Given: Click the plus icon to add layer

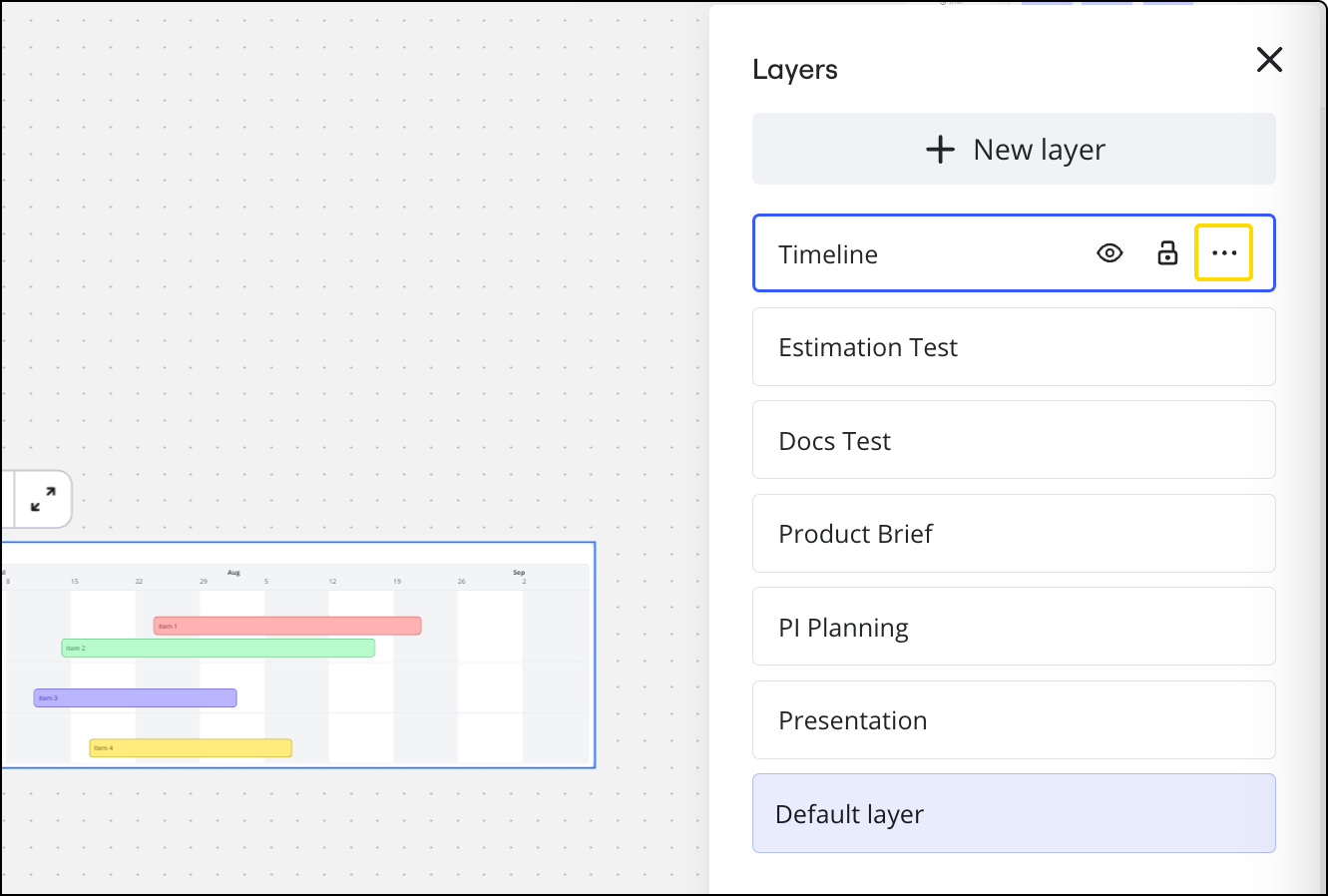Looking at the screenshot, I should click(x=940, y=150).
